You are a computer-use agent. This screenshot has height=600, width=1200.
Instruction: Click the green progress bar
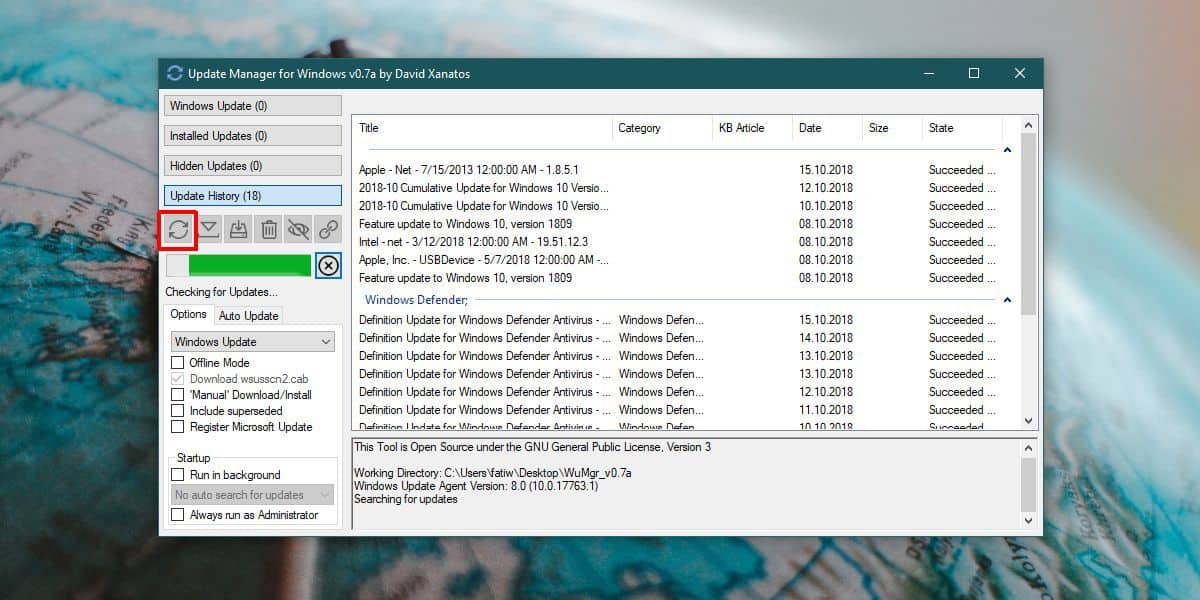click(239, 266)
